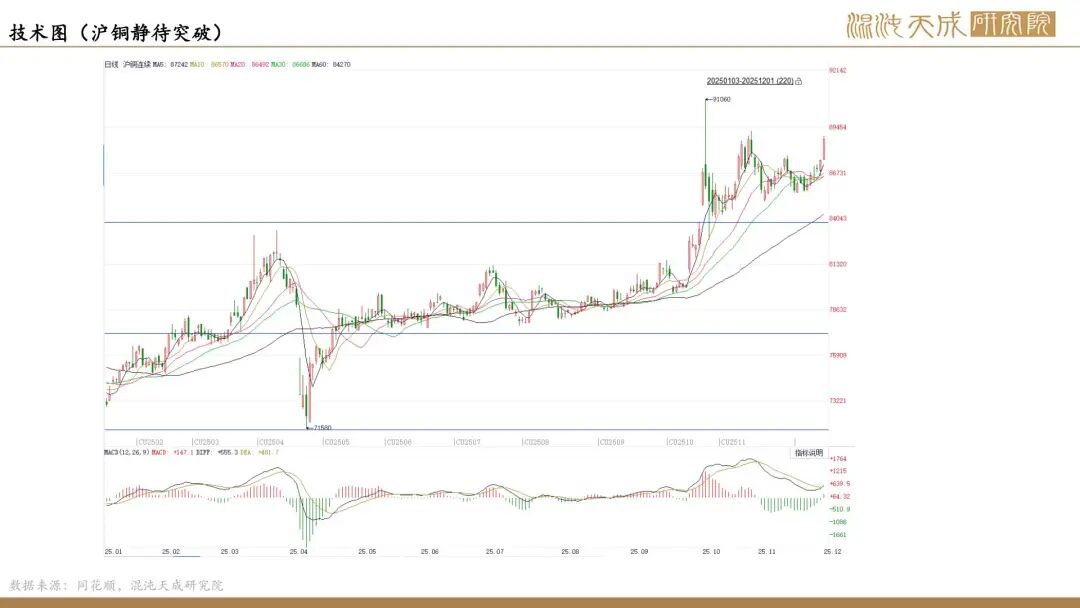Click the MA20 indicator value
Screen dimensions: 1080x608
tap(249, 65)
